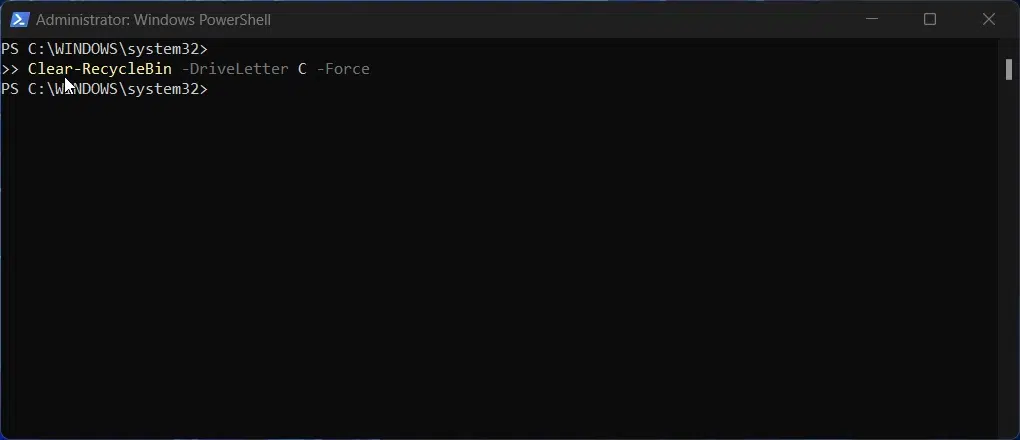Click system32 in the last prompt

pyautogui.click(x=163, y=89)
